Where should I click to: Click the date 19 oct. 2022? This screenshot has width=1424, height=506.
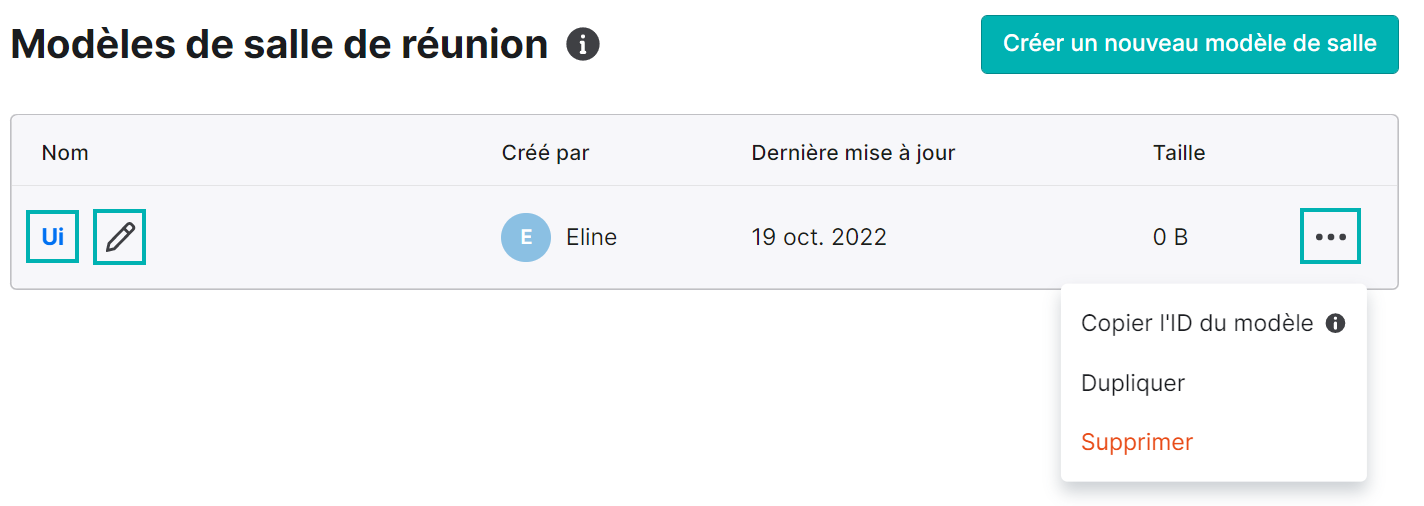pos(819,237)
